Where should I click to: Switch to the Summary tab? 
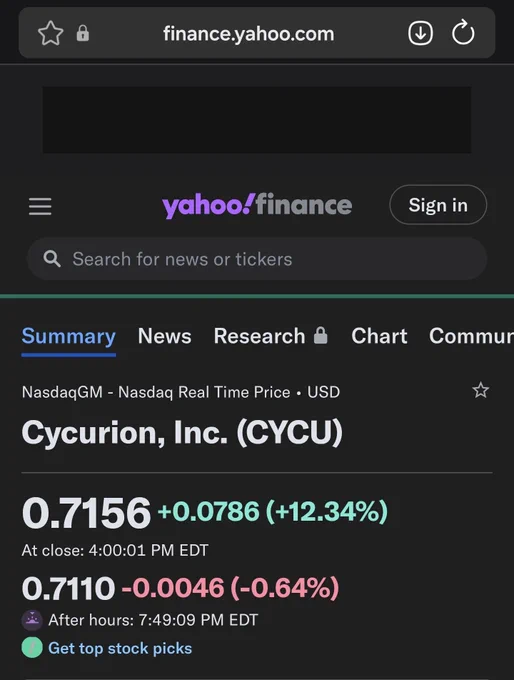pyautogui.click(x=69, y=337)
